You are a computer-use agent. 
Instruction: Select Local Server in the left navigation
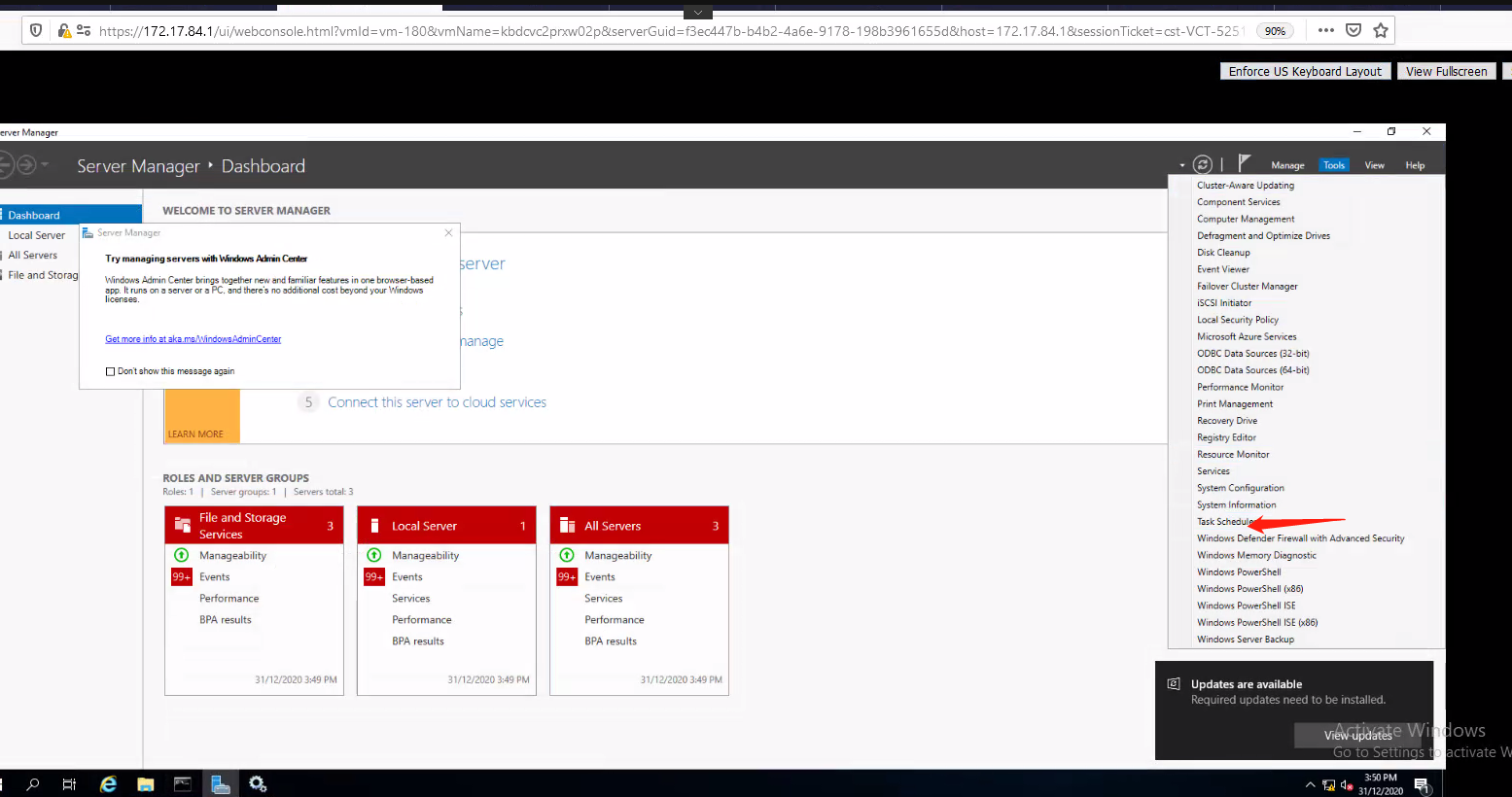point(37,235)
